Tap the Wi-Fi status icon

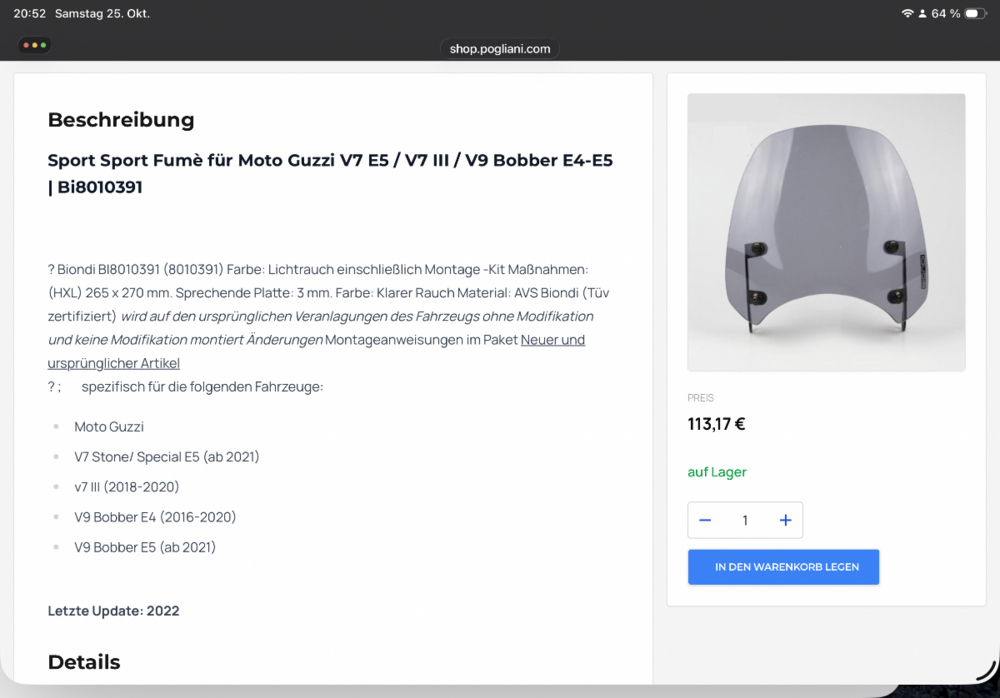[907, 14]
